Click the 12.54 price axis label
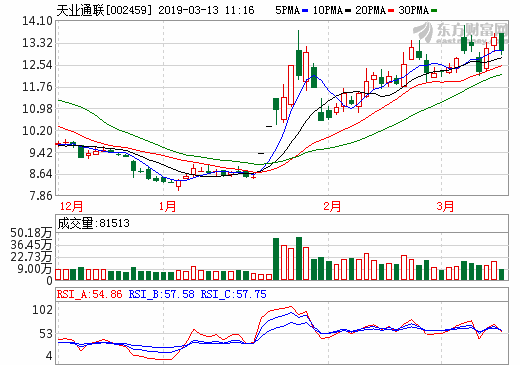The image size is (520, 365). [37, 65]
